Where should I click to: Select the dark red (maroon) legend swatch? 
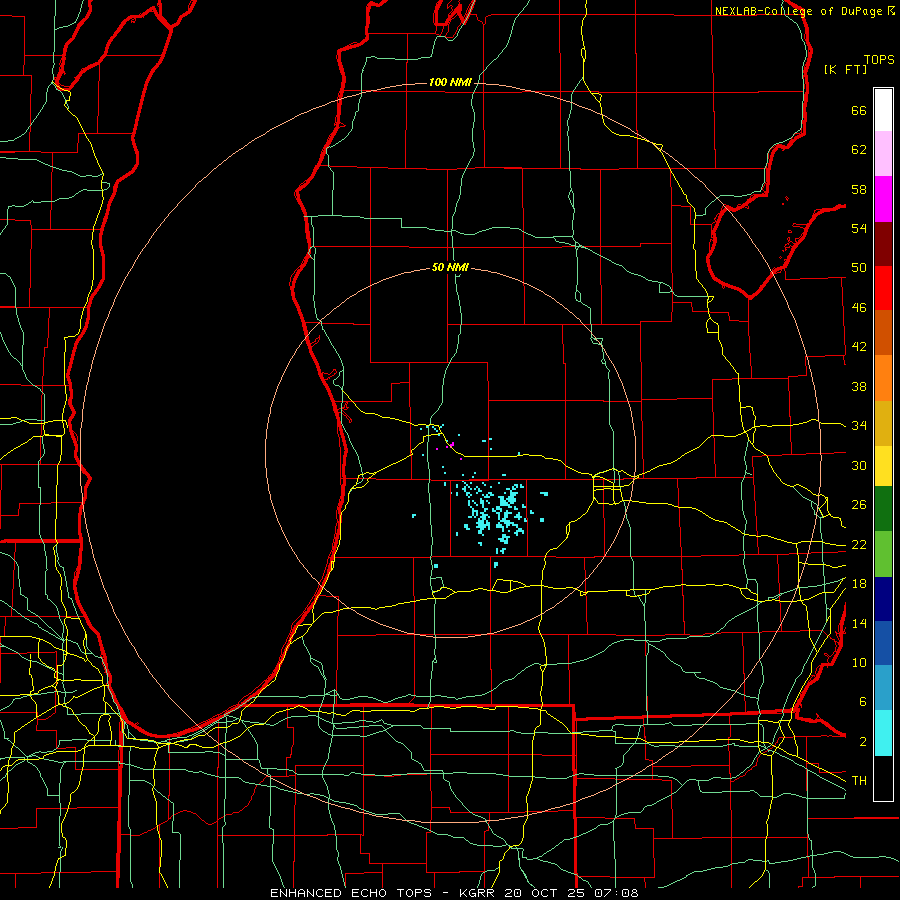point(883,244)
